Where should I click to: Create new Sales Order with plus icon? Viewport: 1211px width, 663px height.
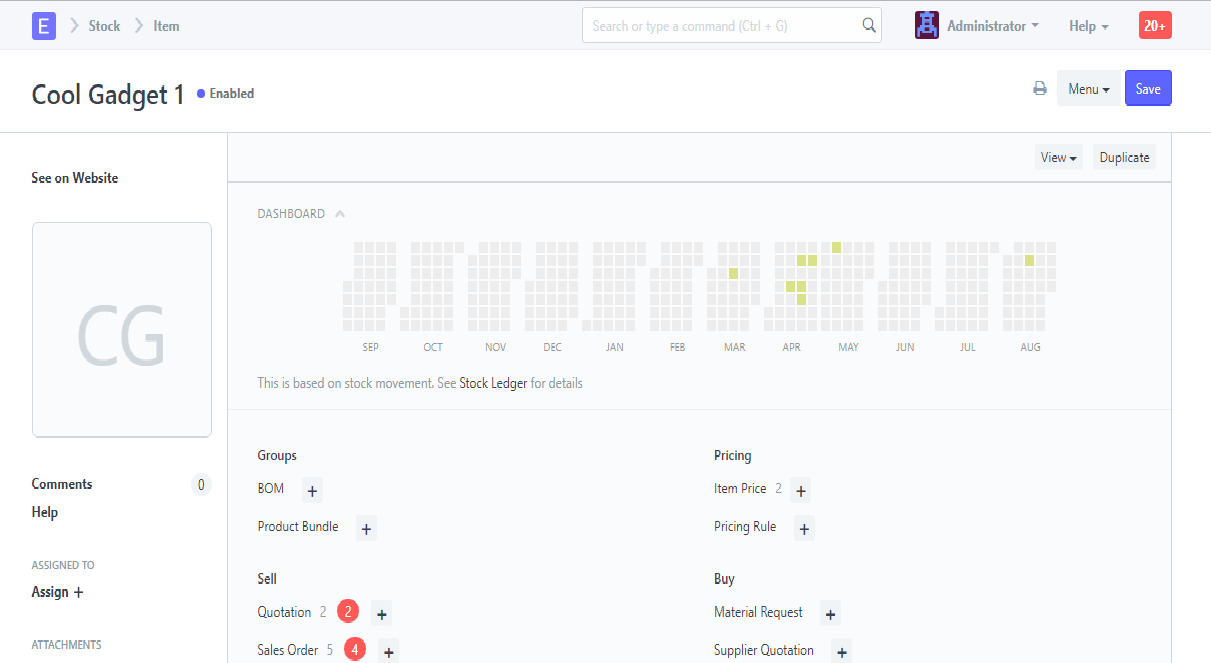[x=389, y=651]
